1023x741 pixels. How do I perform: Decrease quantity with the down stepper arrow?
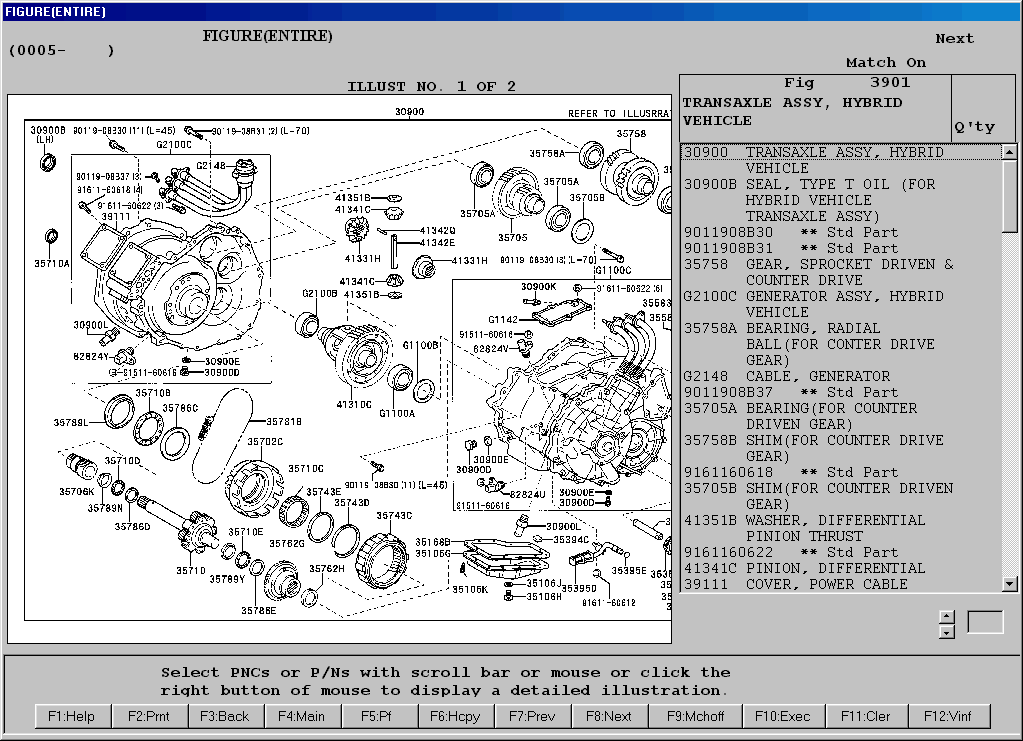point(947,631)
